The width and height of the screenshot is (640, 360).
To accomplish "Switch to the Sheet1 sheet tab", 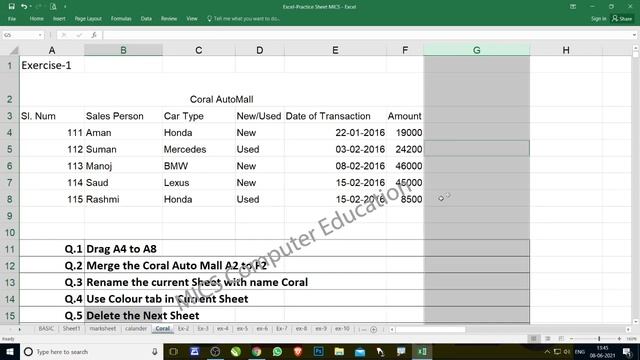I will pos(71,329).
